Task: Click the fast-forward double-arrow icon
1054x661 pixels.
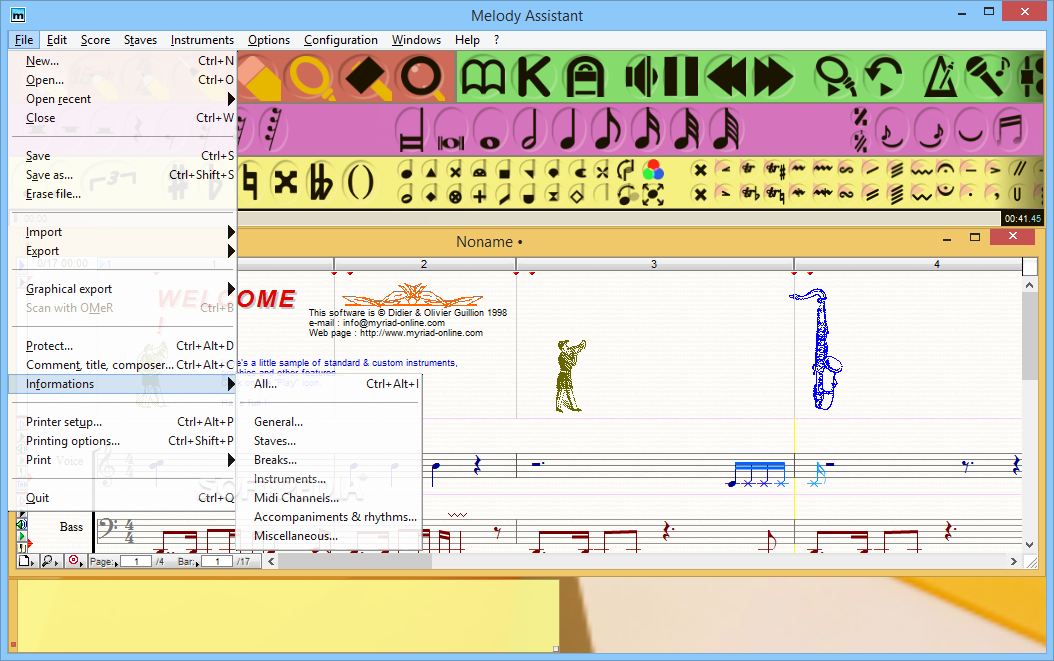Action: (x=773, y=78)
